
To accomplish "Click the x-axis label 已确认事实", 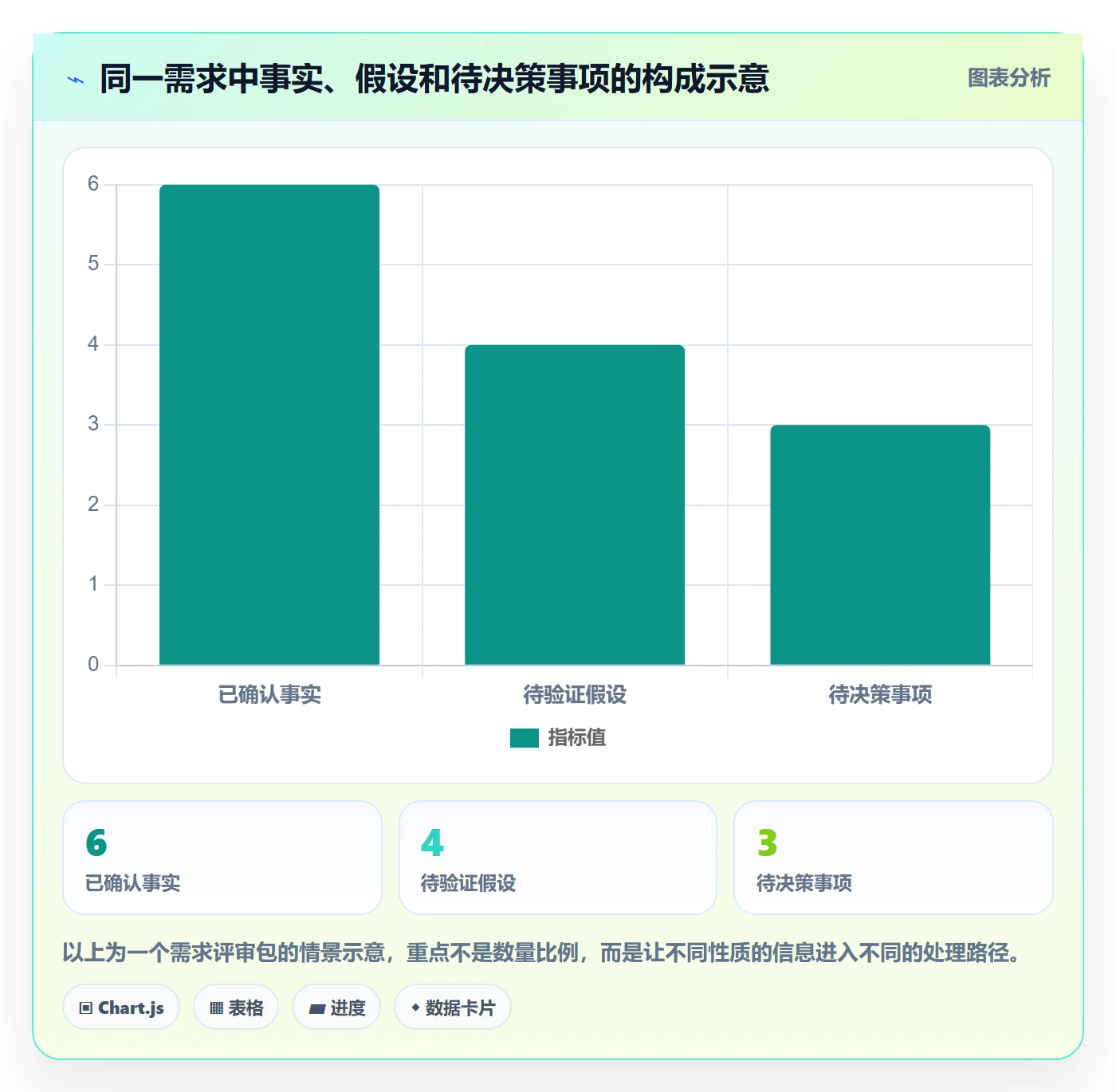I will click(x=269, y=695).
